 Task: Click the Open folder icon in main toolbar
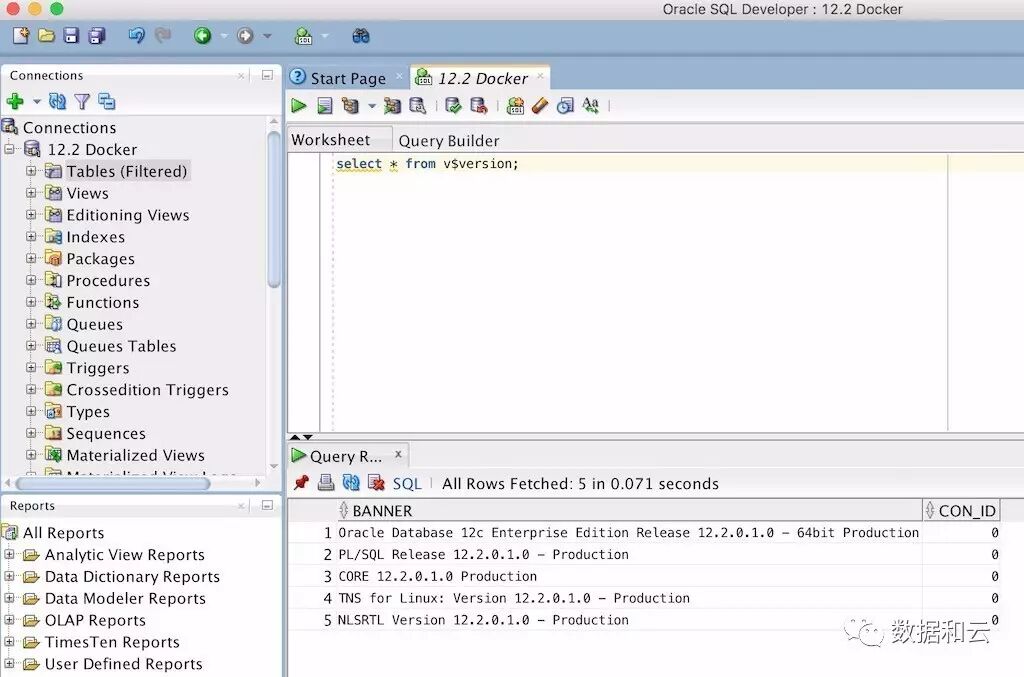[x=46, y=35]
